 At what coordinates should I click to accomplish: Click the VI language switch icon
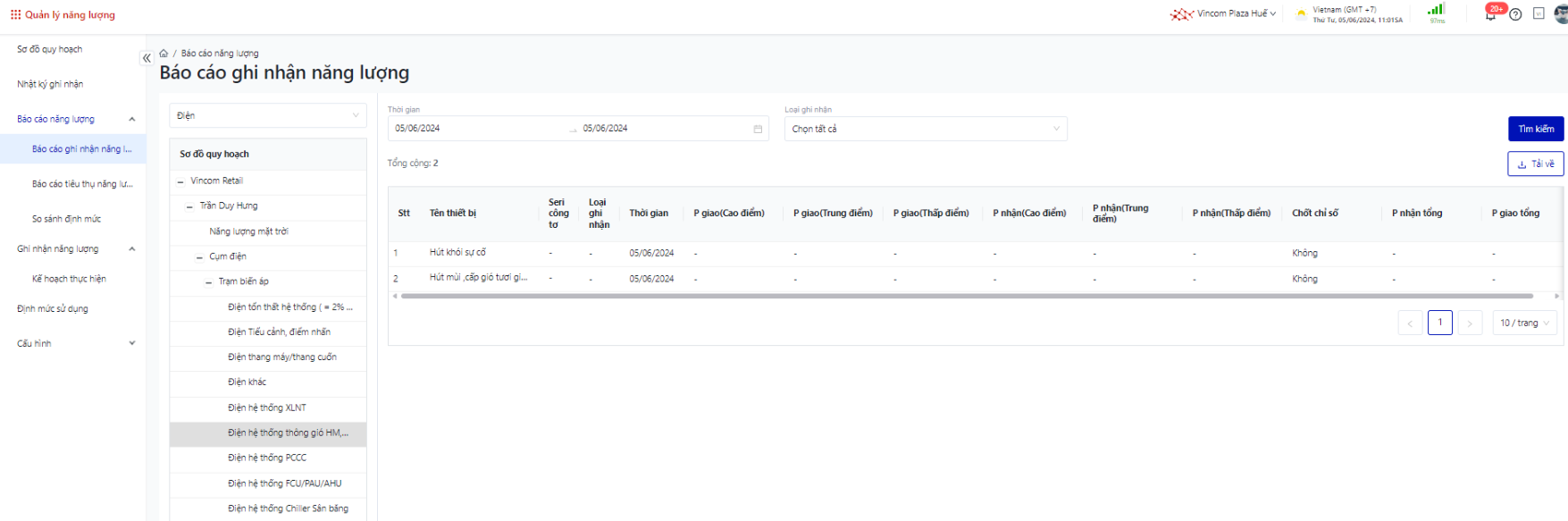pyautogui.click(x=1539, y=13)
